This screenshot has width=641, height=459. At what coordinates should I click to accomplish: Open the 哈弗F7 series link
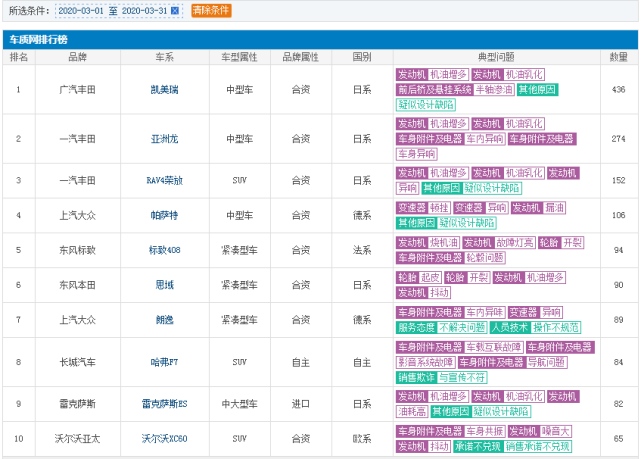(x=165, y=362)
